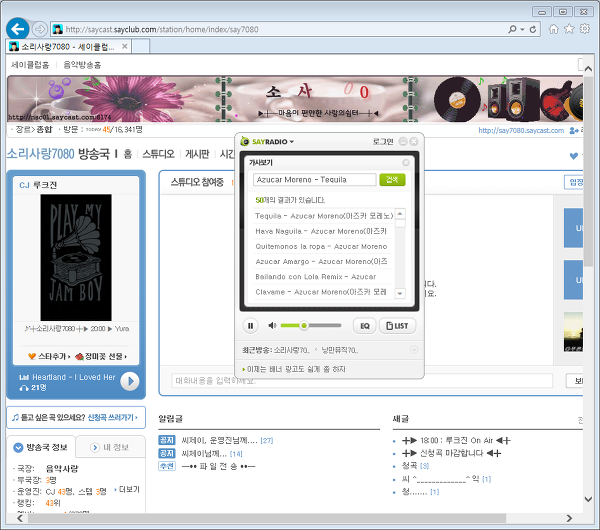Viewport: 600px width, 530px height.
Task: Open the 게시판 board menu
Action: point(197,154)
